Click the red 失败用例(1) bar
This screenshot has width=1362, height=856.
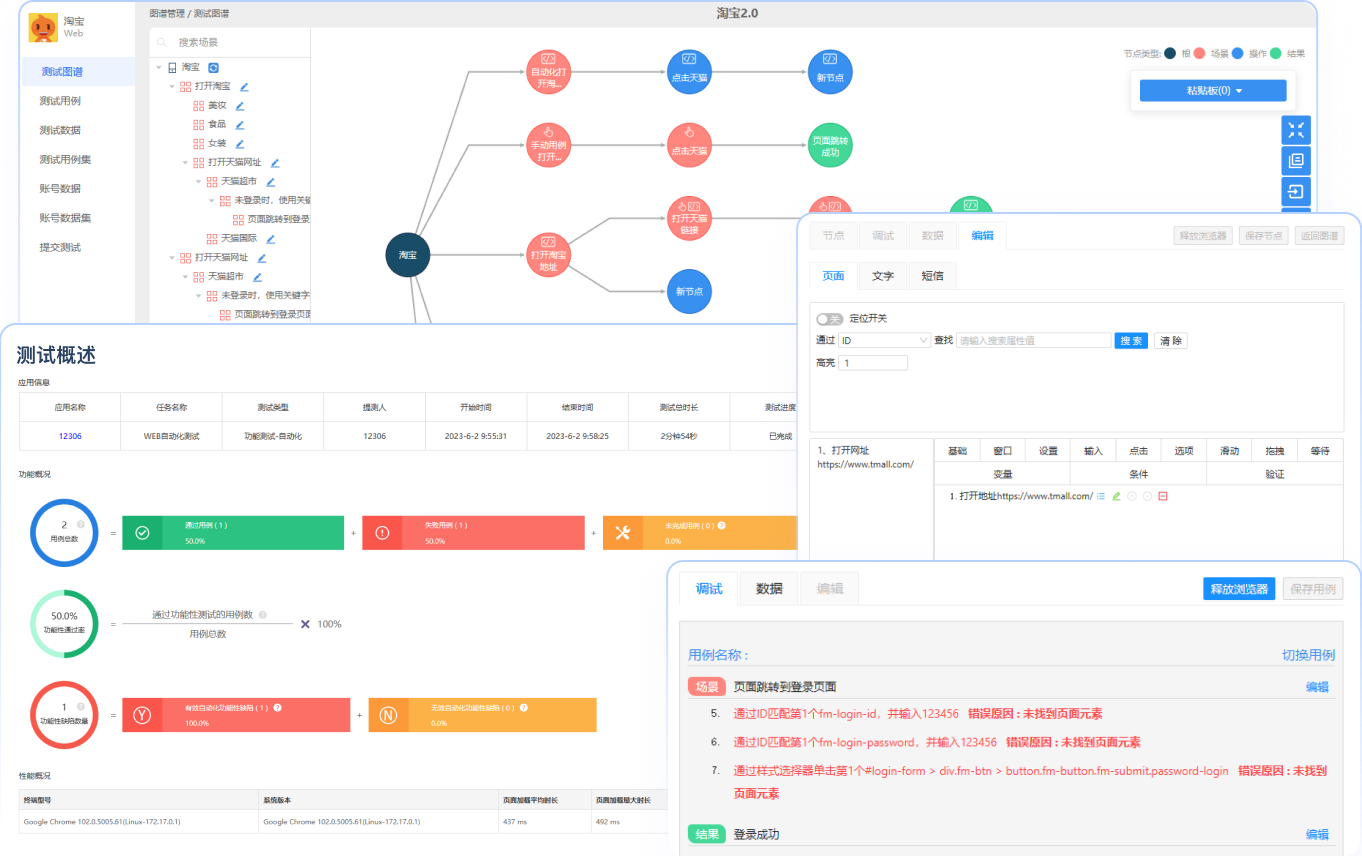pyautogui.click(x=473, y=533)
